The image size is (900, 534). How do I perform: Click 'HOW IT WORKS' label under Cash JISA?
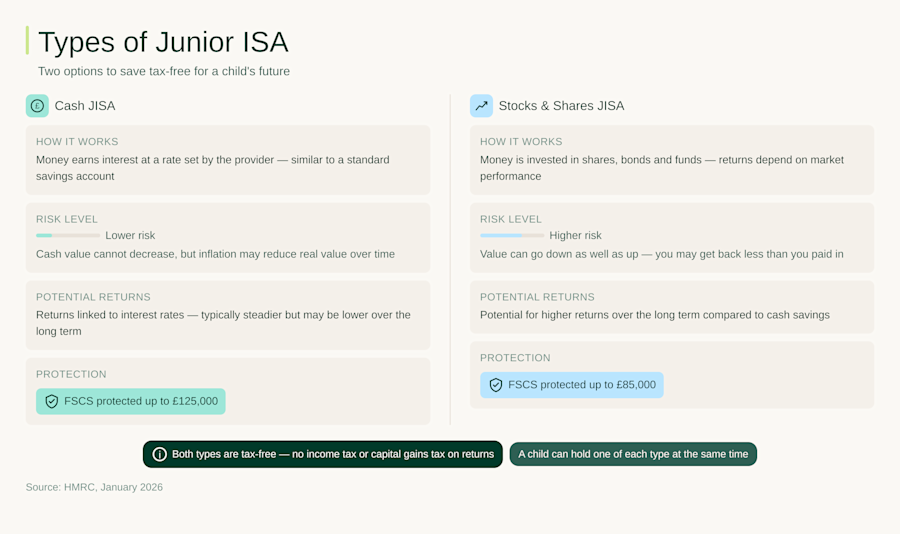[77, 142]
